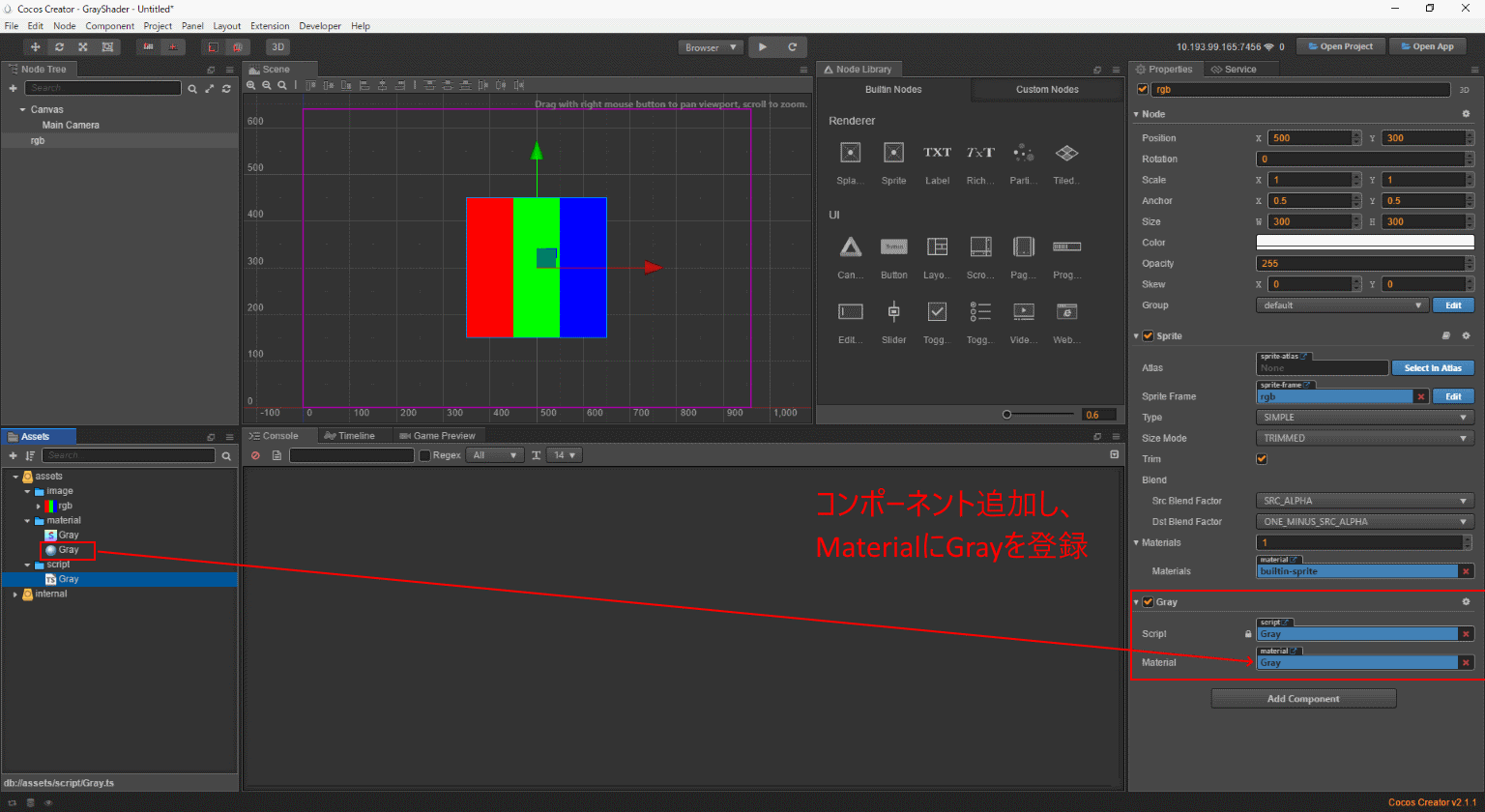Collapse the material folder in Assets

coord(28,520)
